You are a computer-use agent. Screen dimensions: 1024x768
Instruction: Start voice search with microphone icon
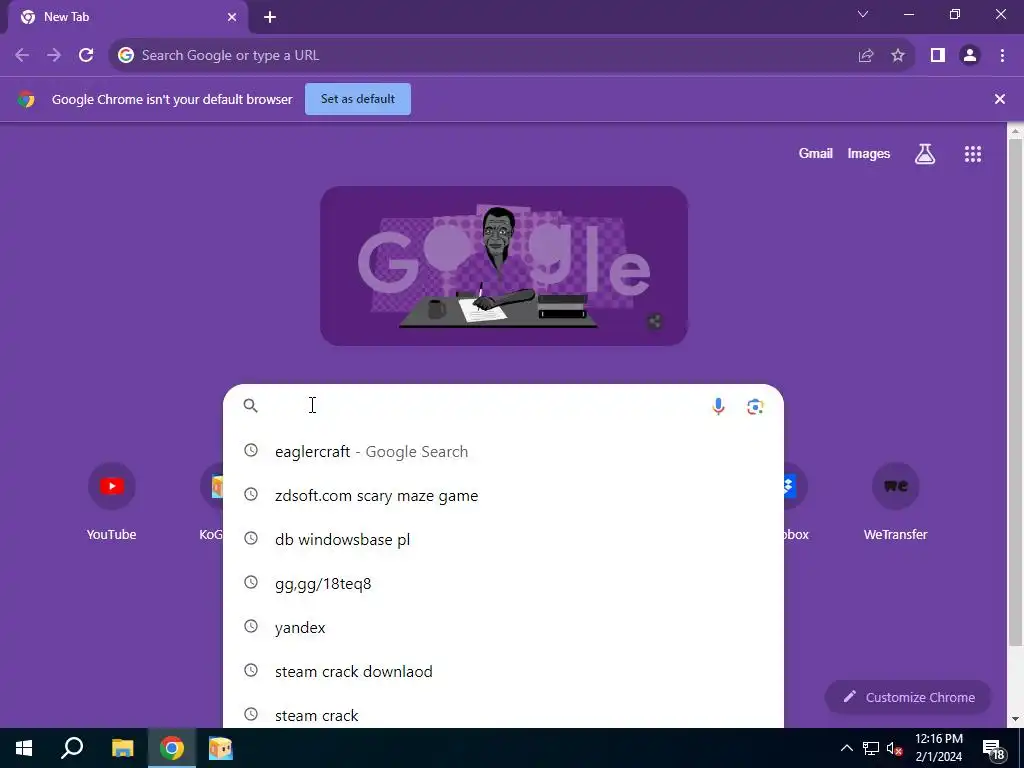(x=718, y=406)
